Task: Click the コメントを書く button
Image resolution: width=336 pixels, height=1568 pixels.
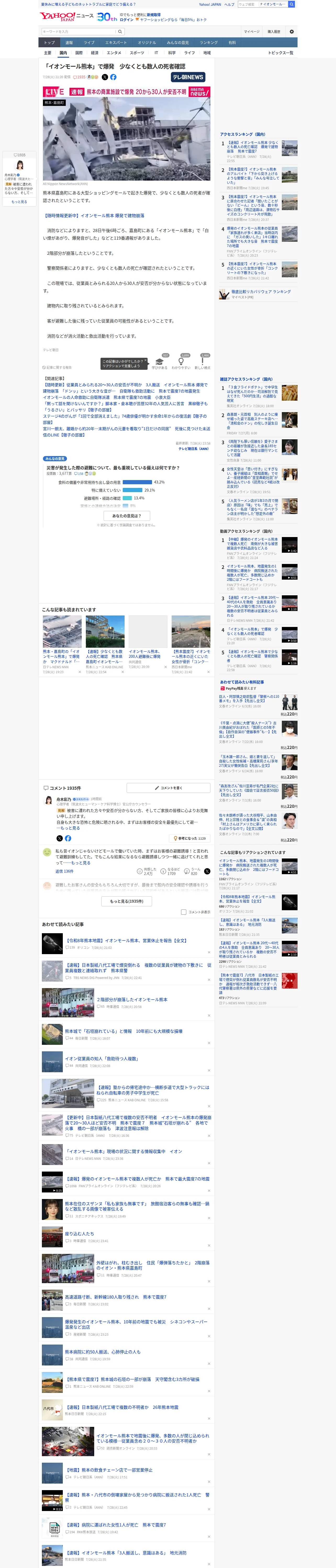Action: tap(168, 788)
